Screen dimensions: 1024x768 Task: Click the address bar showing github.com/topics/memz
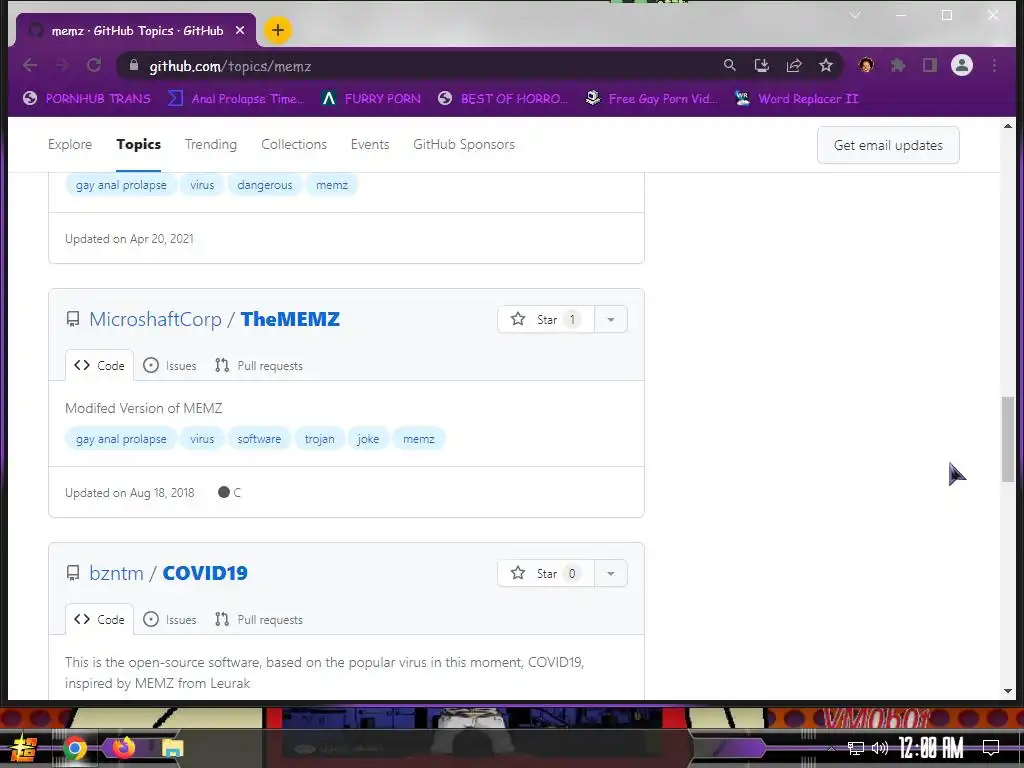[x=418, y=66]
